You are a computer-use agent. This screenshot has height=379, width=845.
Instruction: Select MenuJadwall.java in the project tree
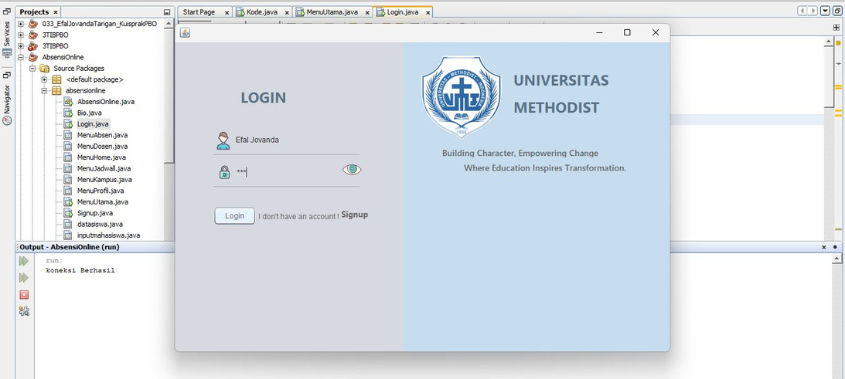(103, 168)
